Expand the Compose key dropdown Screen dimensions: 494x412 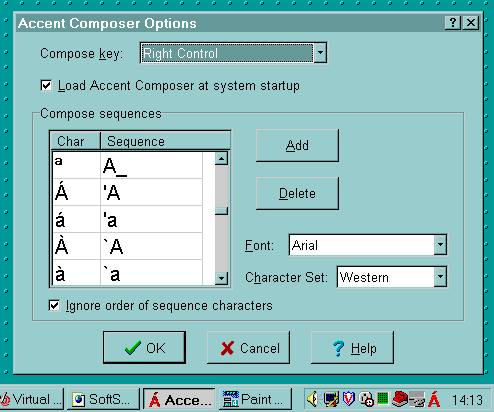coord(320,53)
